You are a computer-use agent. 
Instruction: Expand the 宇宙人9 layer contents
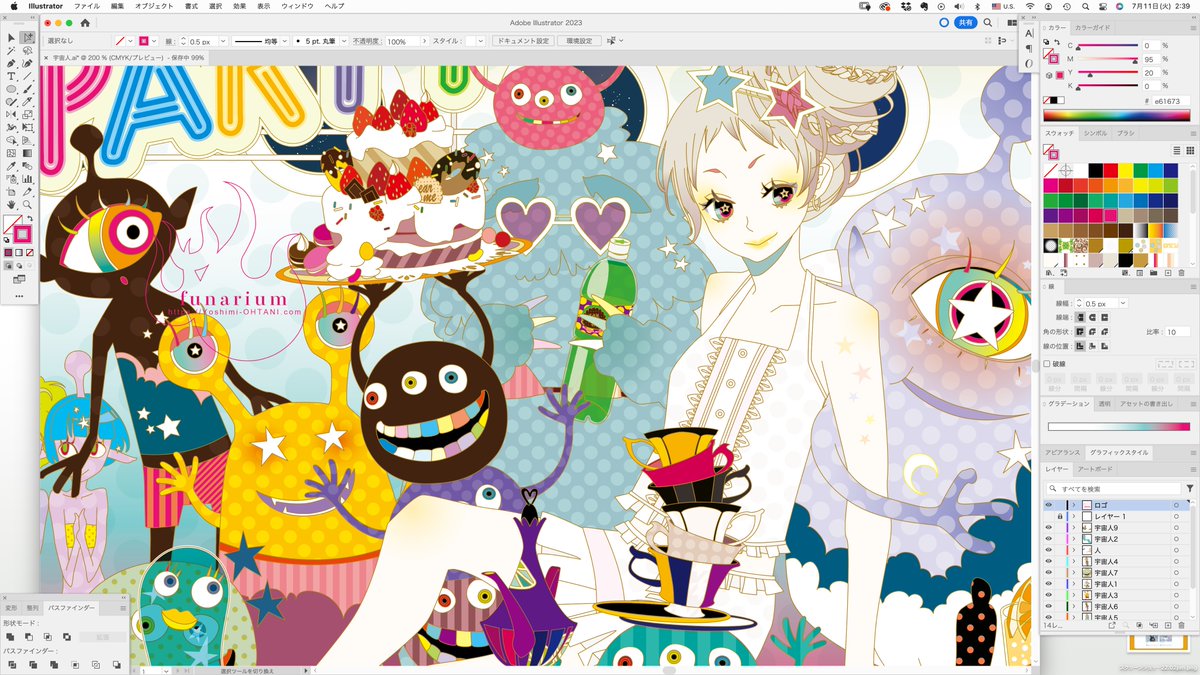pos(1074,527)
